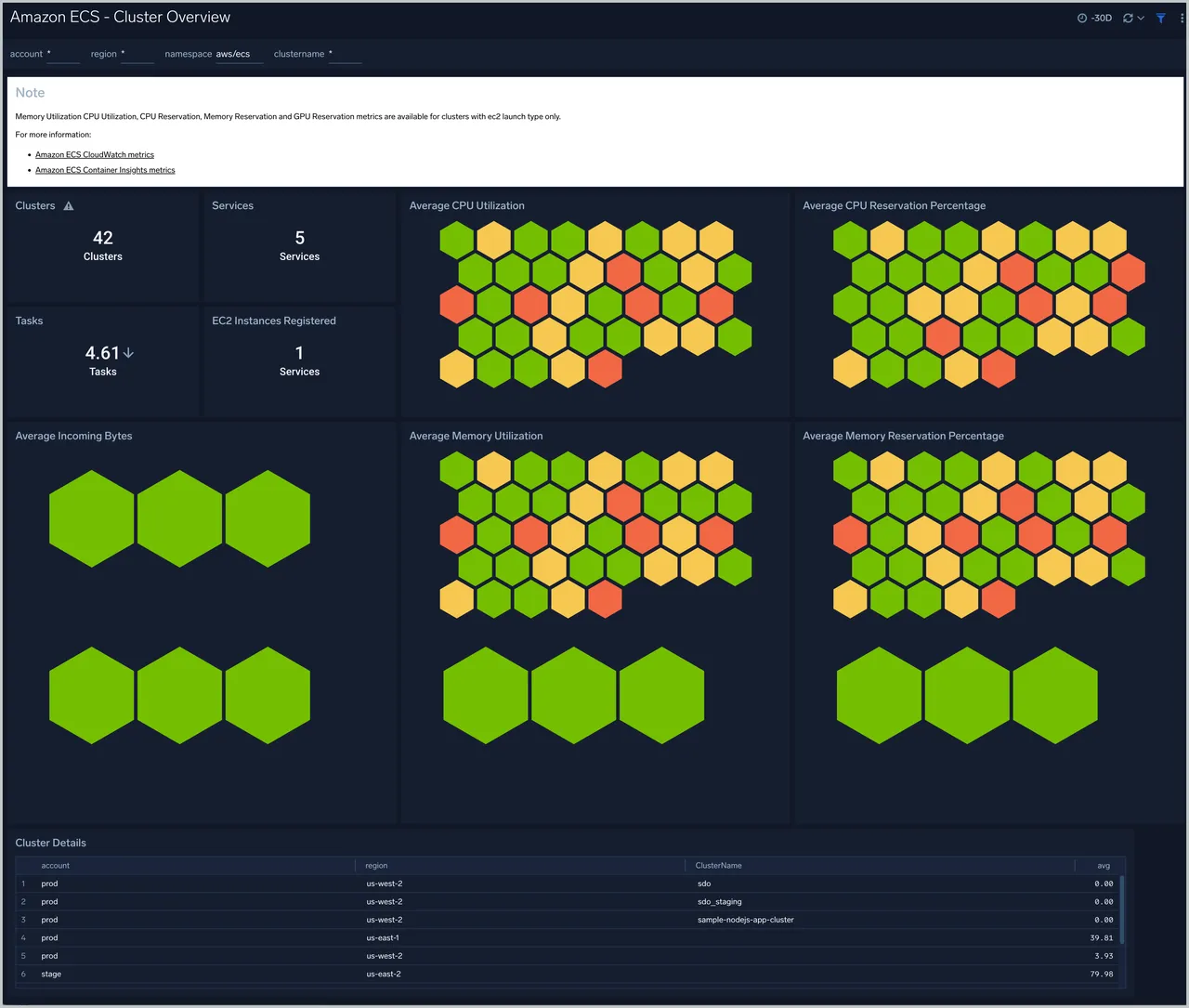Sort table by ClusterName column header
1189x1008 pixels.
point(718,866)
